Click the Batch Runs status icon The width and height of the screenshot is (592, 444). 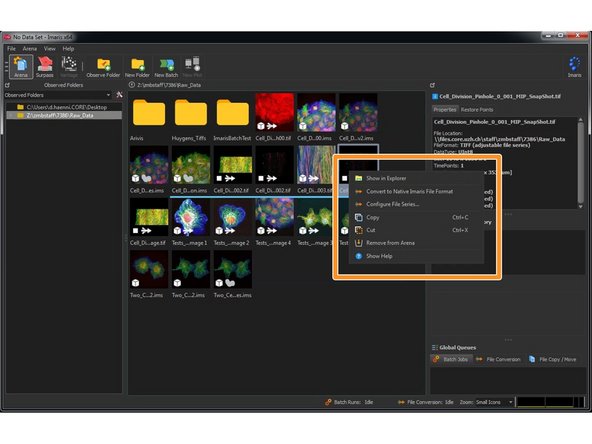328,402
